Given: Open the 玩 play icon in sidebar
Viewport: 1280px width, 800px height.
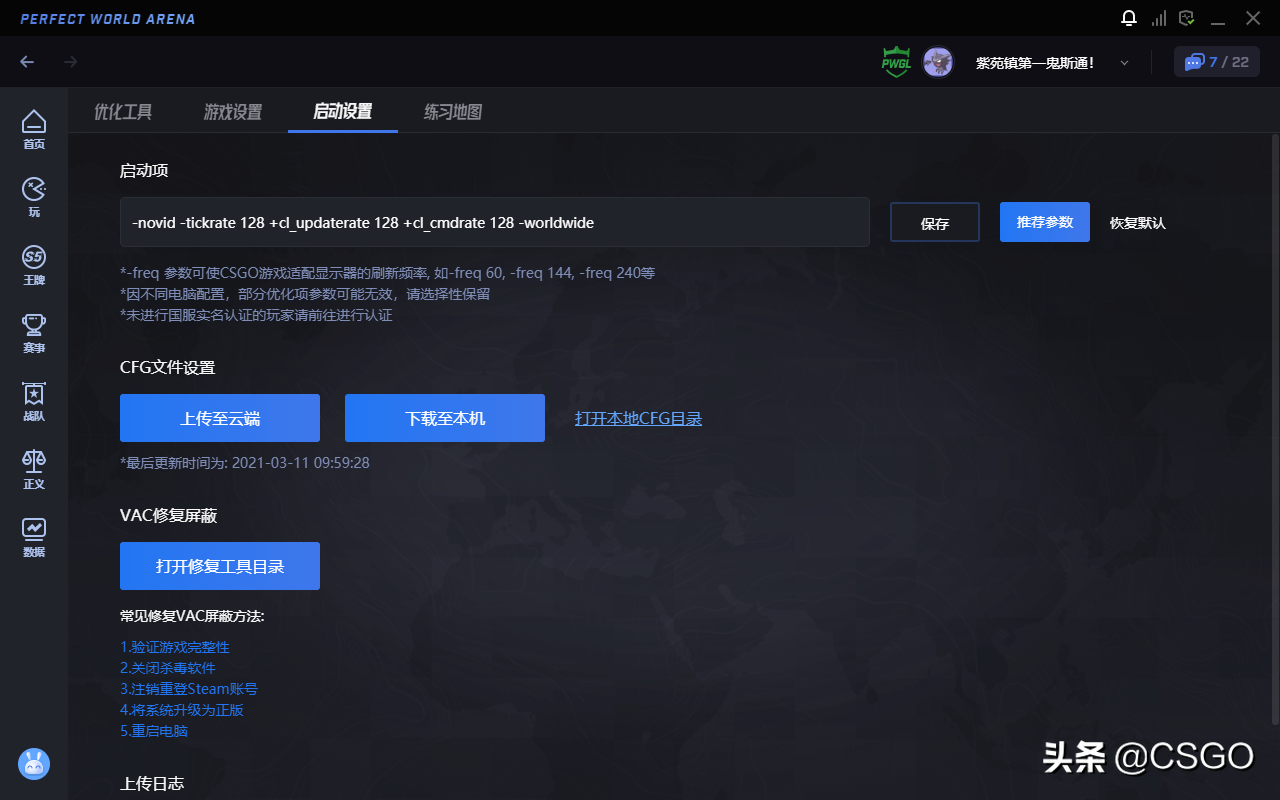Looking at the screenshot, I should tap(34, 196).
